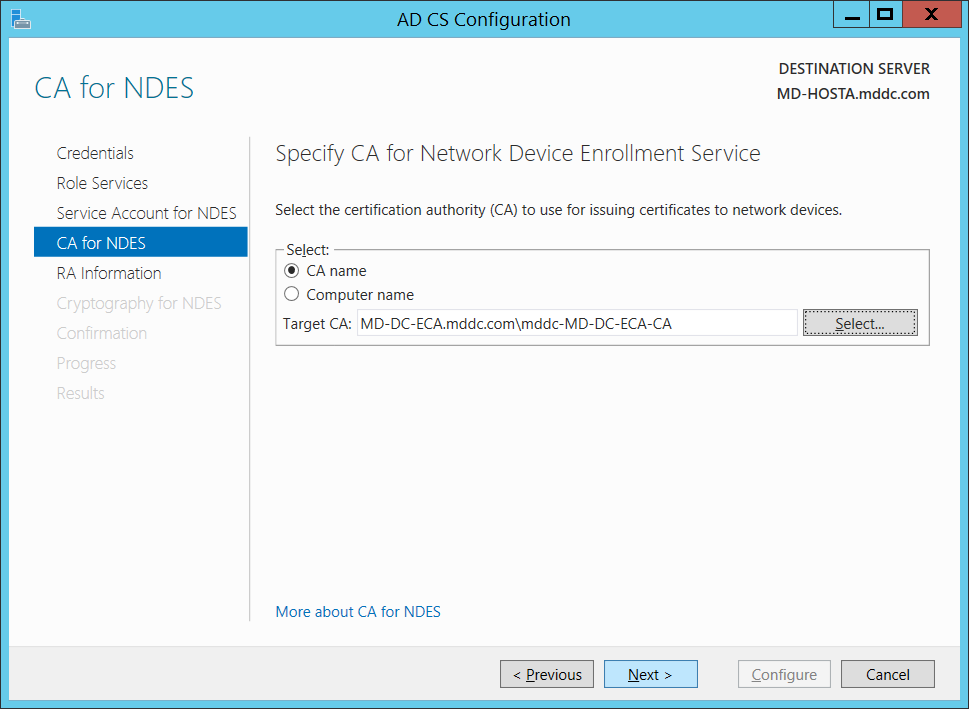
Task: Click the Cryptography for NDES step
Action: pyautogui.click(x=139, y=303)
